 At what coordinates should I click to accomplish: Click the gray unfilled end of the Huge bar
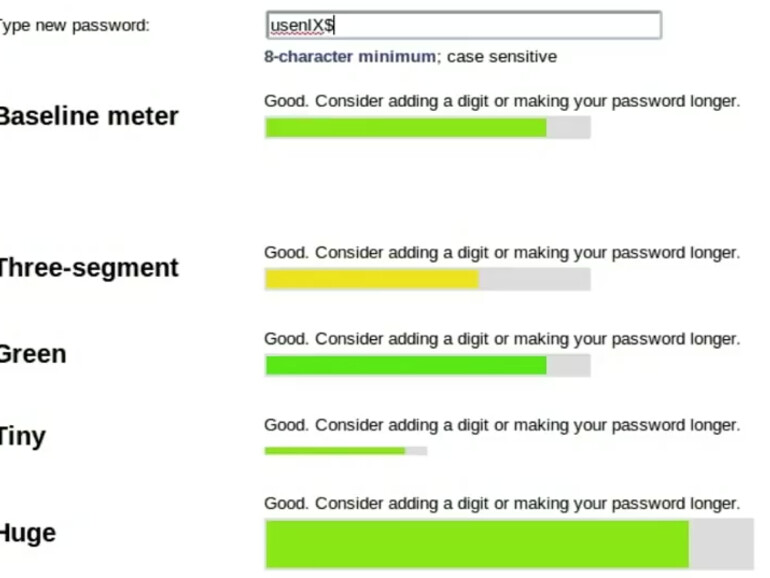[x=721, y=544]
